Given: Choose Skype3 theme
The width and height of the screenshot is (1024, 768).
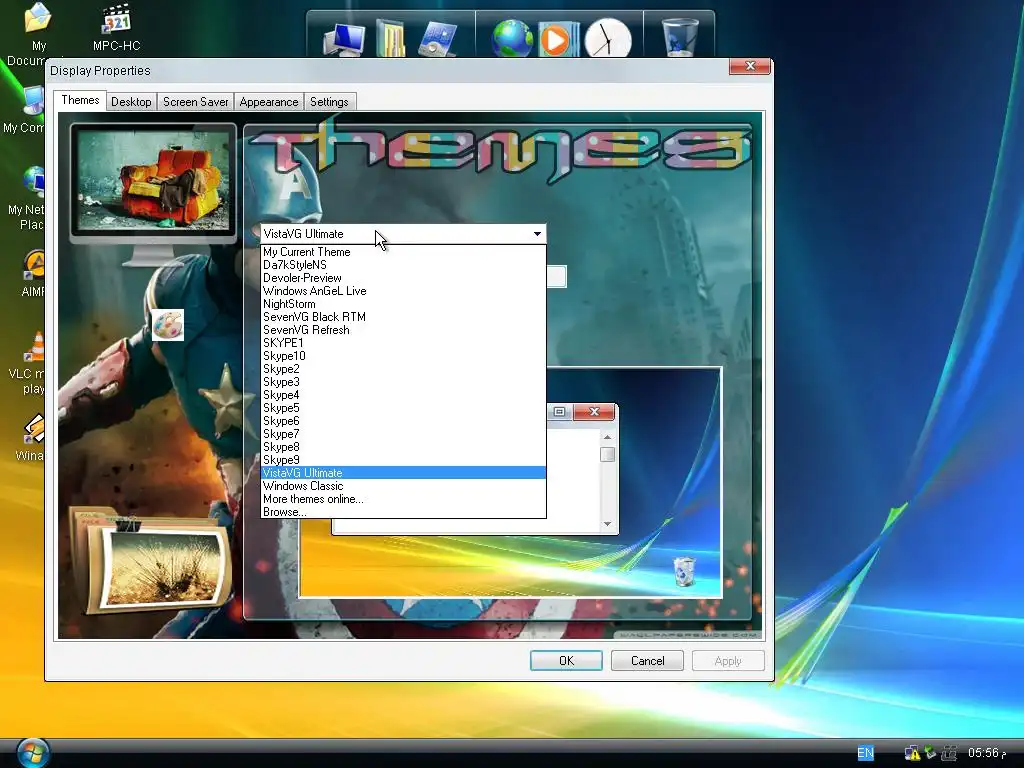Looking at the screenshot, I should pos(403,382).
